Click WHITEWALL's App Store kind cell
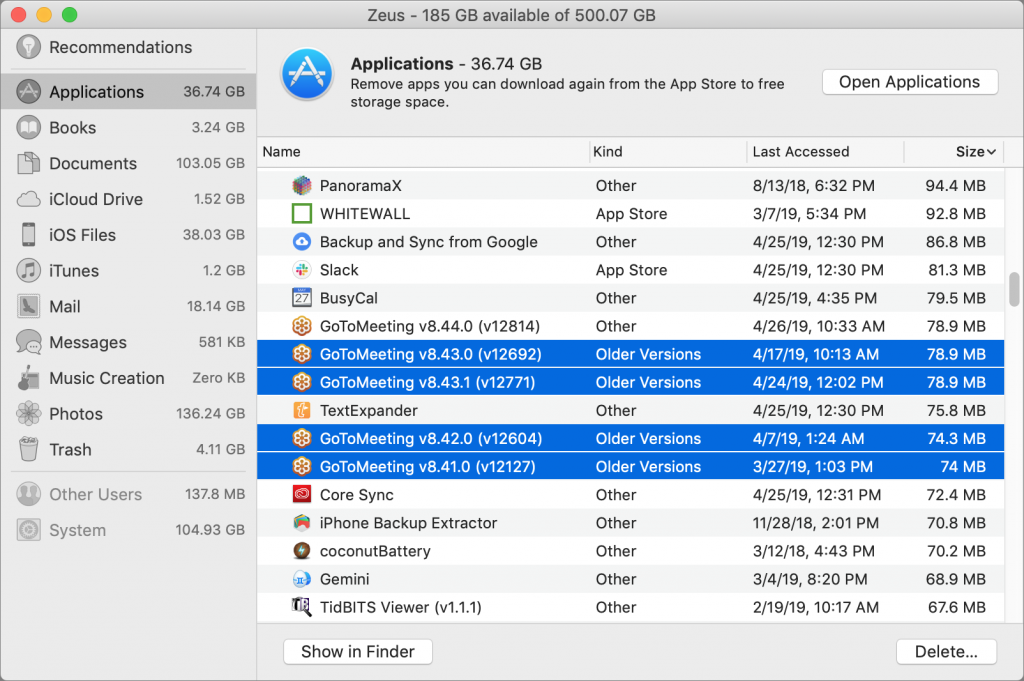 coord(631,214)
